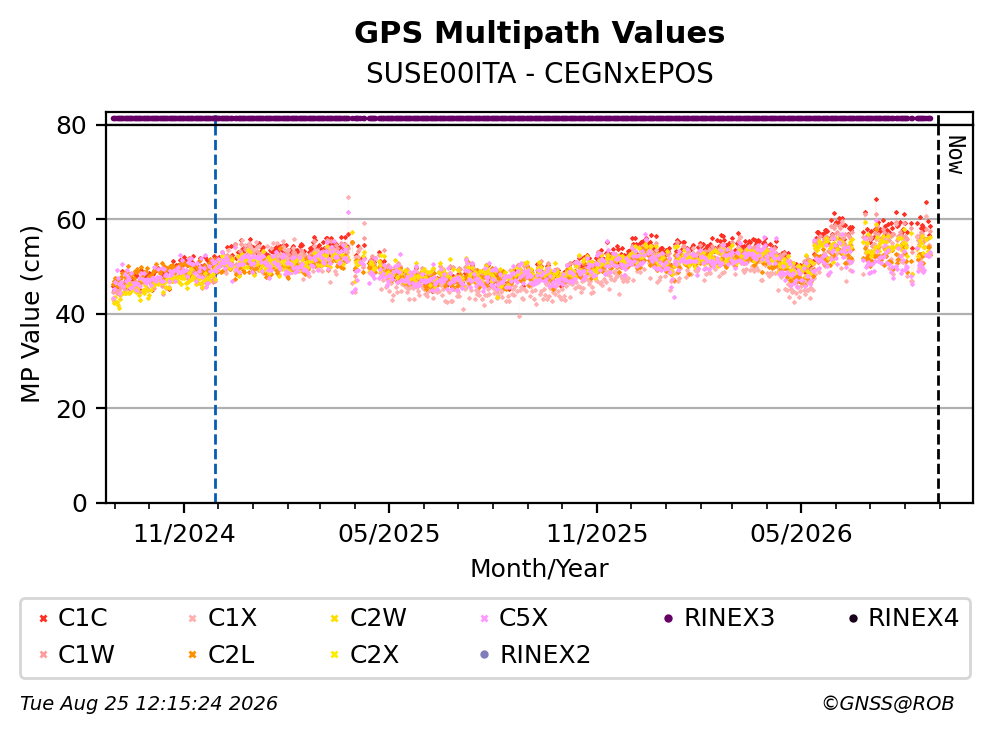The image size is (993, 734).
Task: Click the C2L orange legend marker
Action: tap(193, 655)
